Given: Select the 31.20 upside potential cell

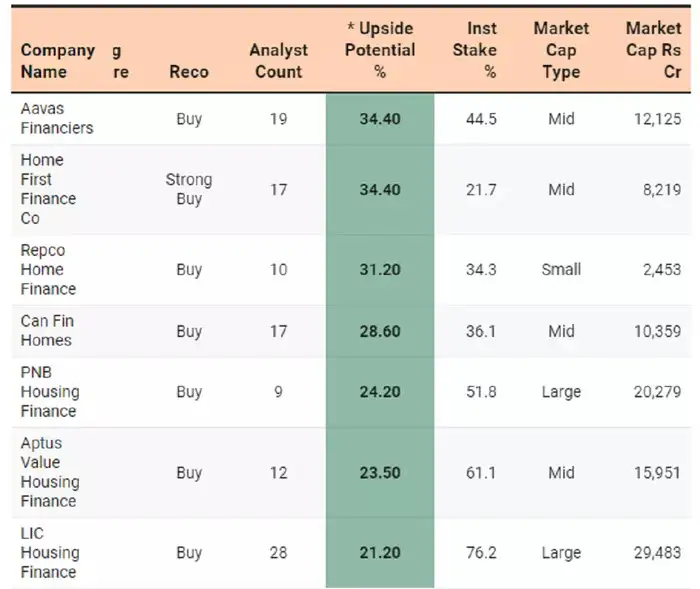Looking at the screenshot, I should [x=380, y=269].
